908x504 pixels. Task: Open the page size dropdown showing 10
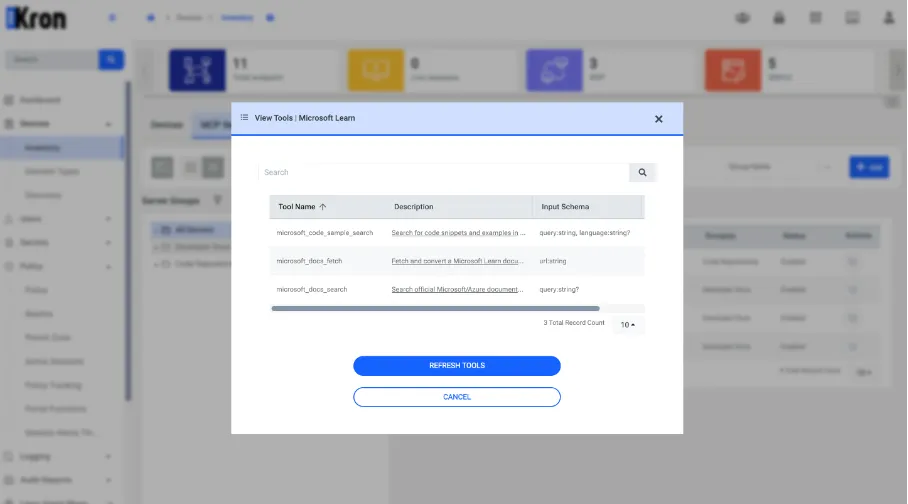click(x=628, y=325)
